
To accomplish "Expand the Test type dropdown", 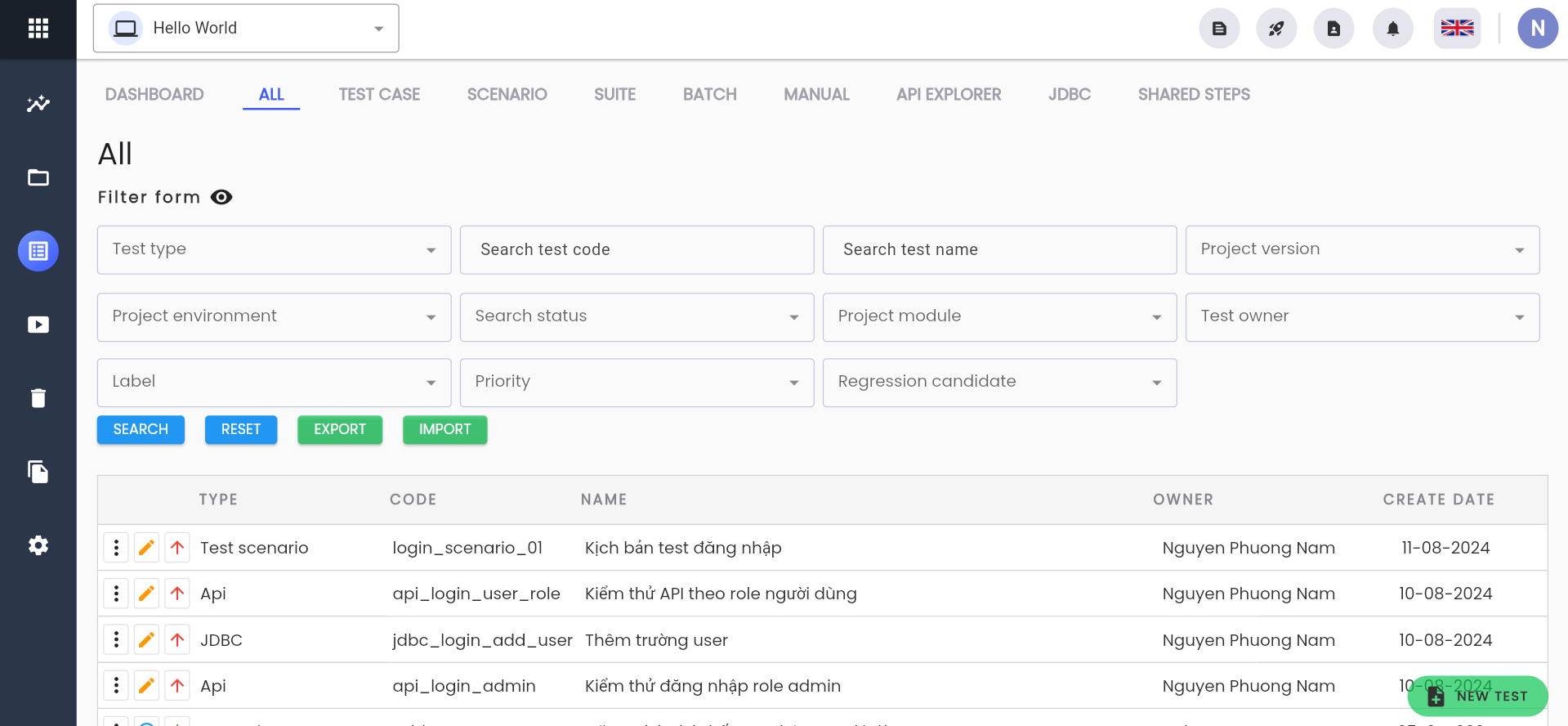I will [274, 249].
